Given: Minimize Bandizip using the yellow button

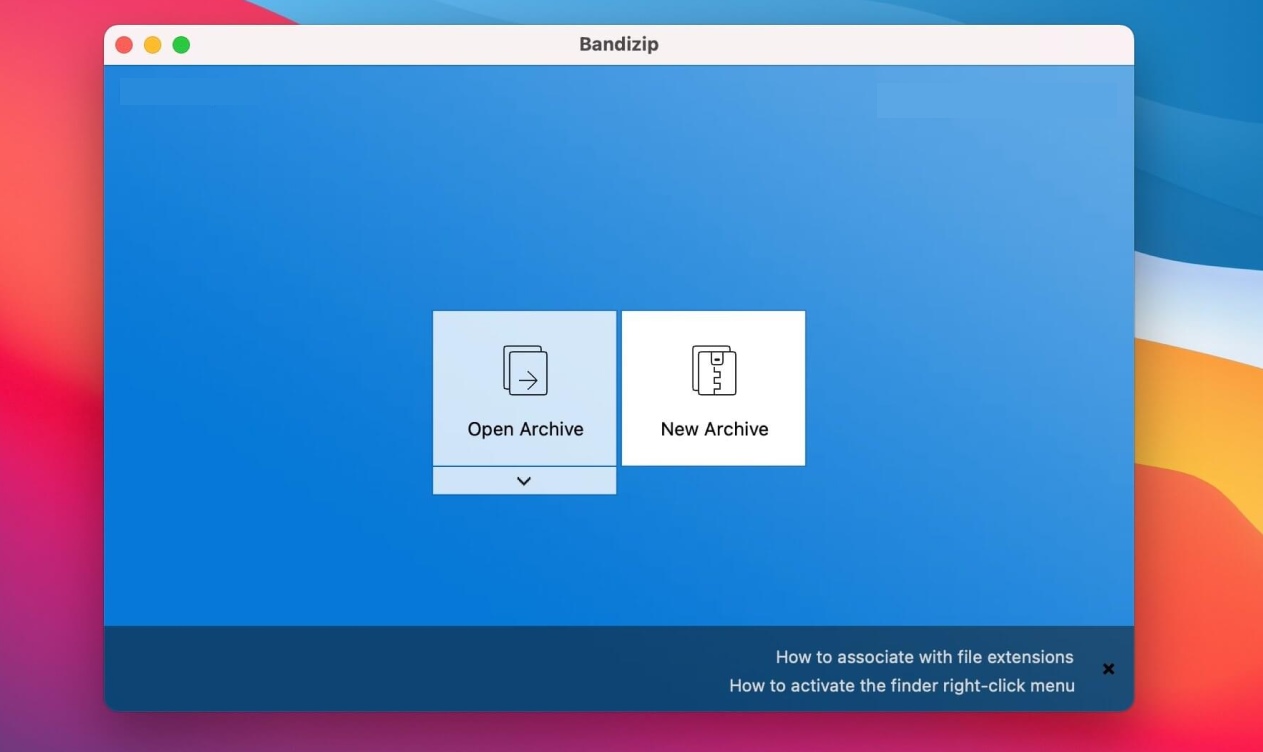Looking at the screenshot, I should (152, 45).
